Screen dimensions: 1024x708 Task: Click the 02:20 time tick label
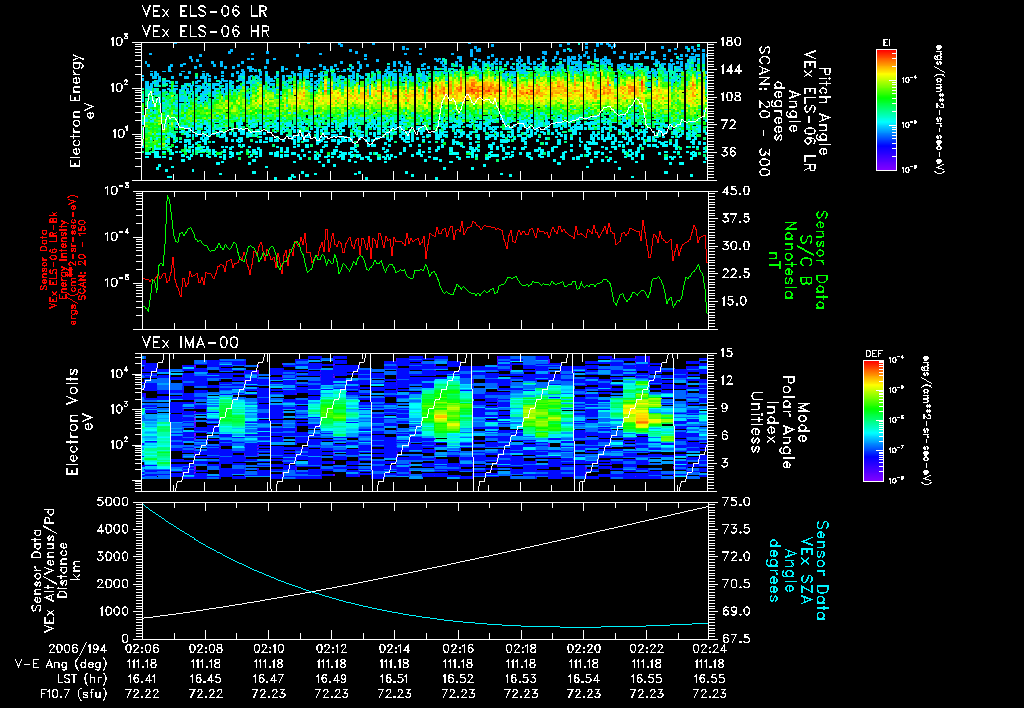(x=584, y=649)
